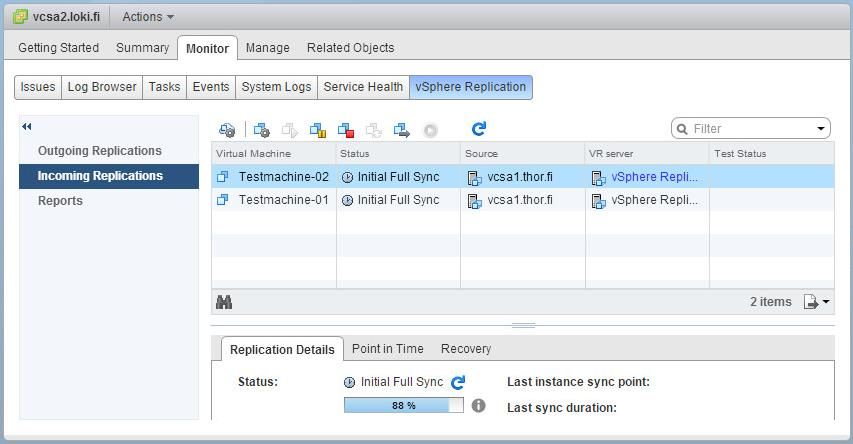Click the reconfigure replication icon
853x444 pixels.
[x=262, y=130]
